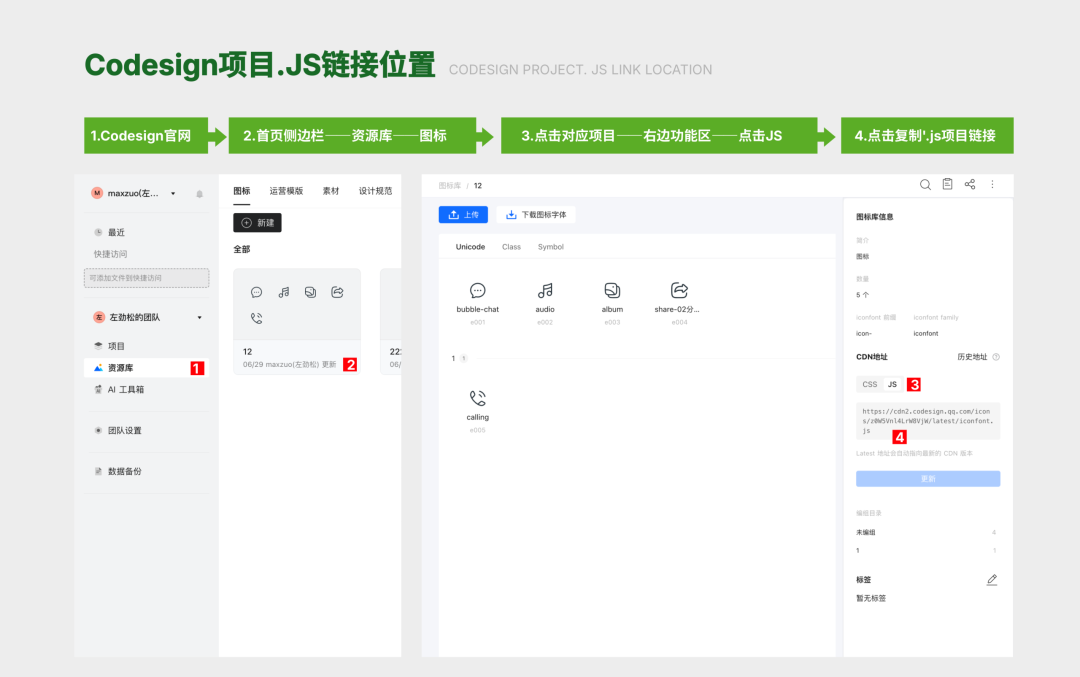Click the 新建 button

258,222
